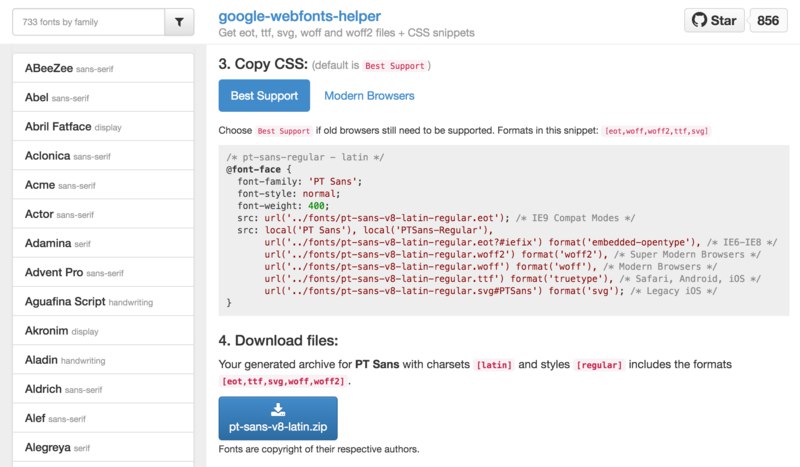
Task: Click the copyright notice text
Action: click(x=319, y=449)
